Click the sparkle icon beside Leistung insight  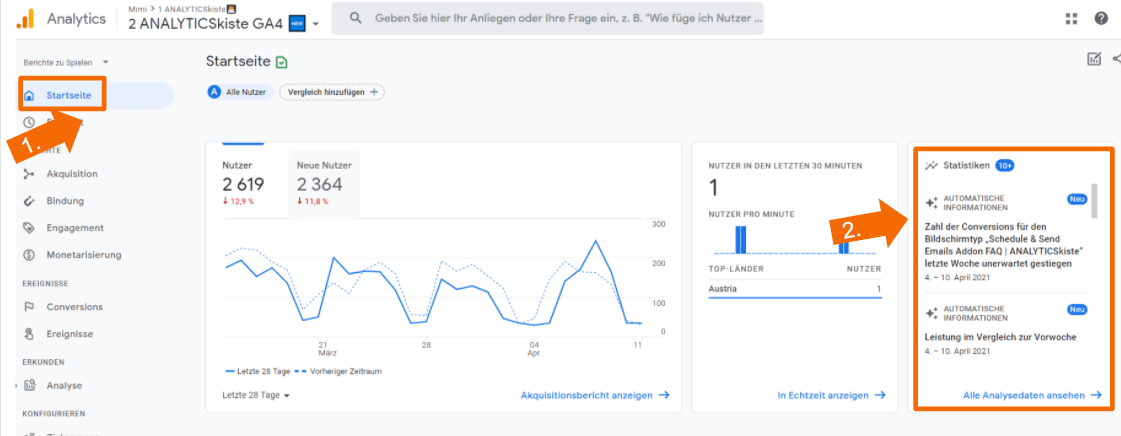click(x=932, y=313)
